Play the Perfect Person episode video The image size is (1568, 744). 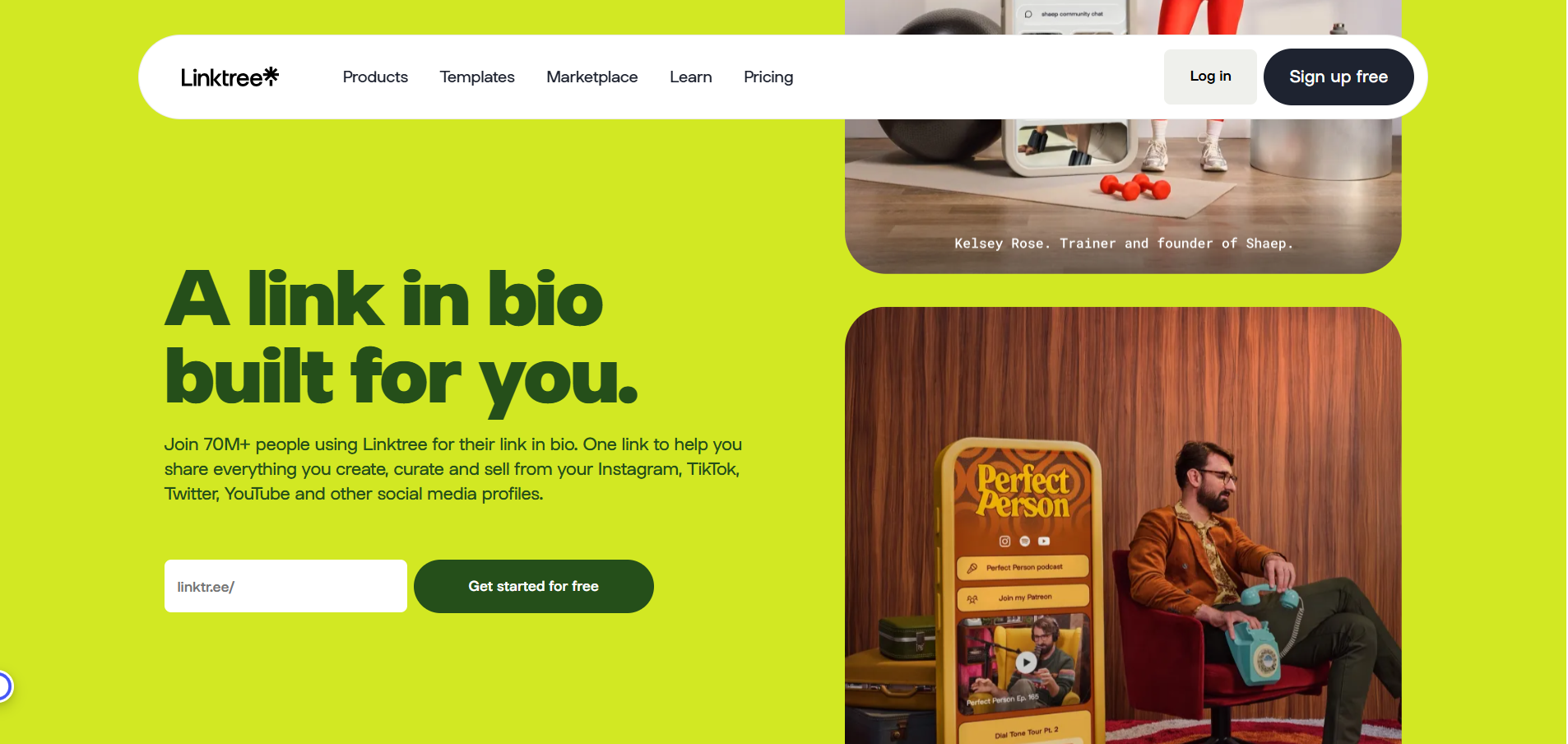click(1026, 662)
